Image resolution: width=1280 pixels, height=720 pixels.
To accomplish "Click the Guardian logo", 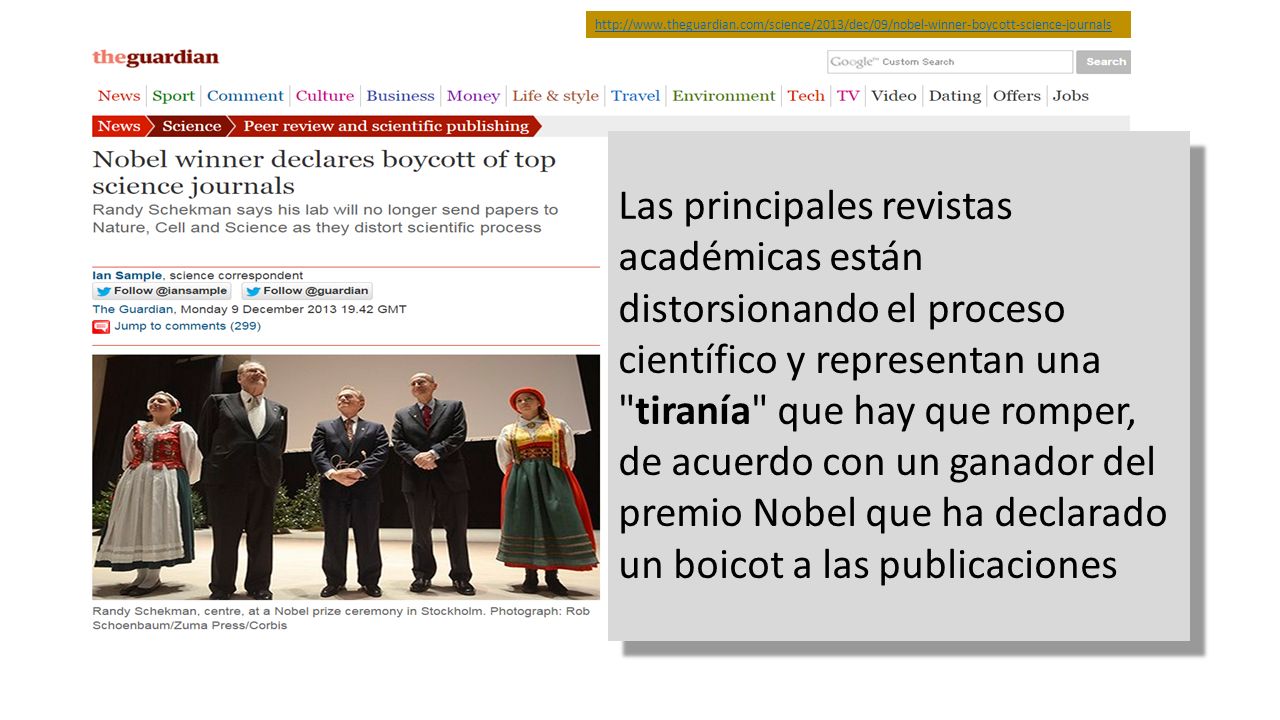I will [155, 58].
